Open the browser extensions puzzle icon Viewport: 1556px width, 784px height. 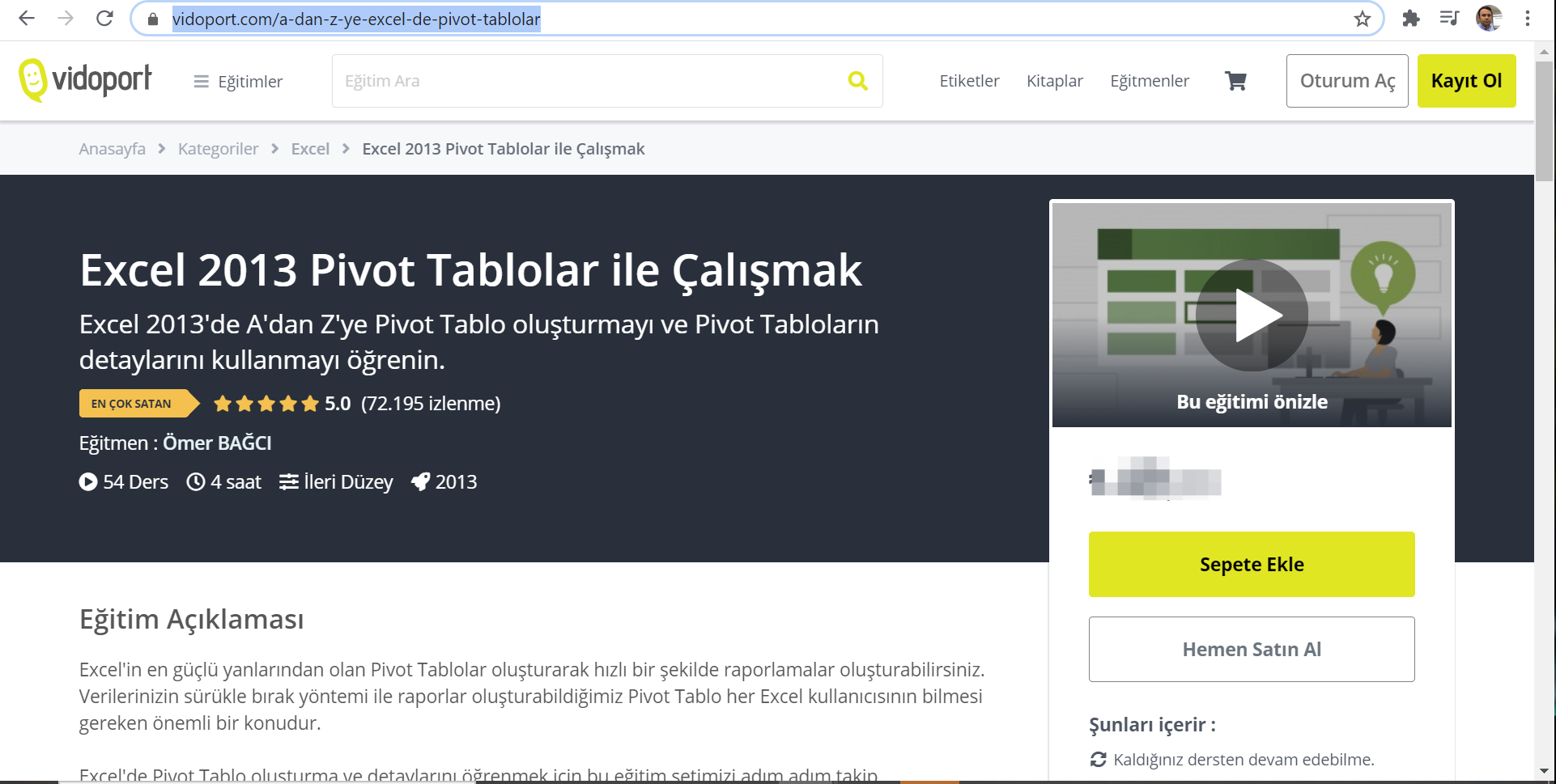[x=1410, y=17]
